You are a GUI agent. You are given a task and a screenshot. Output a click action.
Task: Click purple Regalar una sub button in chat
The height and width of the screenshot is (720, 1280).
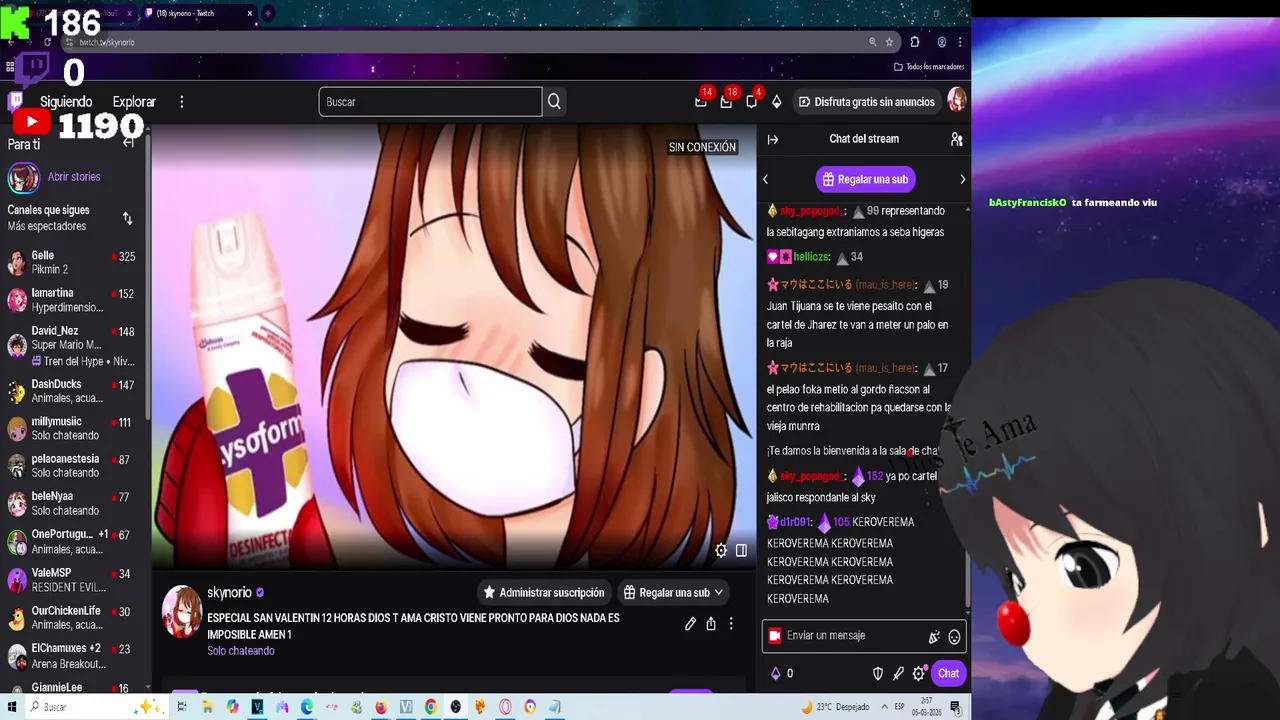click(865, 180)
